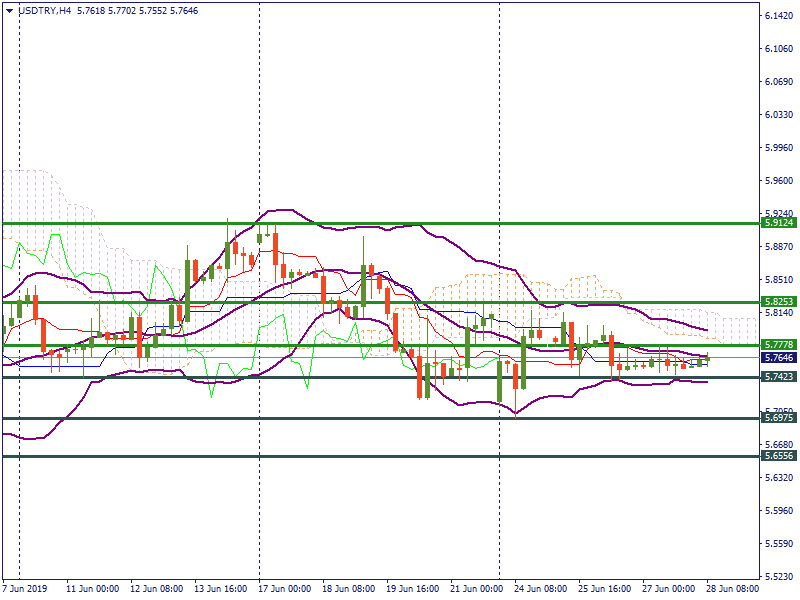Viewport: 800px width, 600px height.
Task: Open the chart dropdown arrow beside USDTRY,H4
Action: pos(10,11)
